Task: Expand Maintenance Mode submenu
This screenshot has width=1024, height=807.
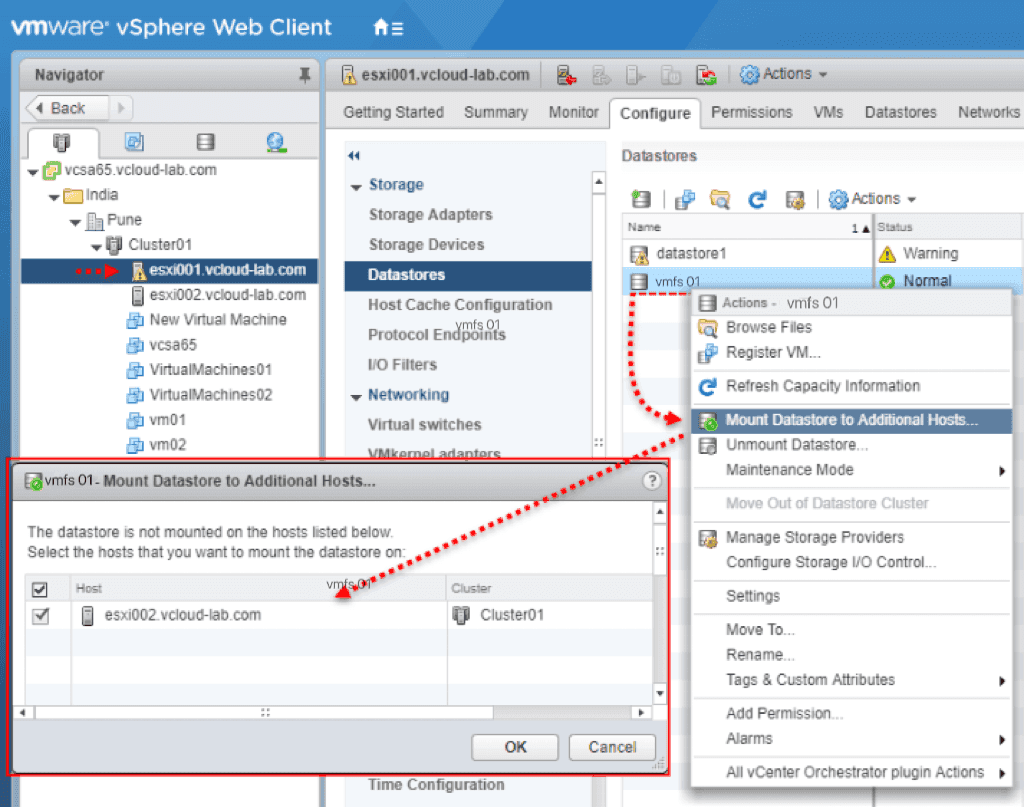Action: point(852,470)
